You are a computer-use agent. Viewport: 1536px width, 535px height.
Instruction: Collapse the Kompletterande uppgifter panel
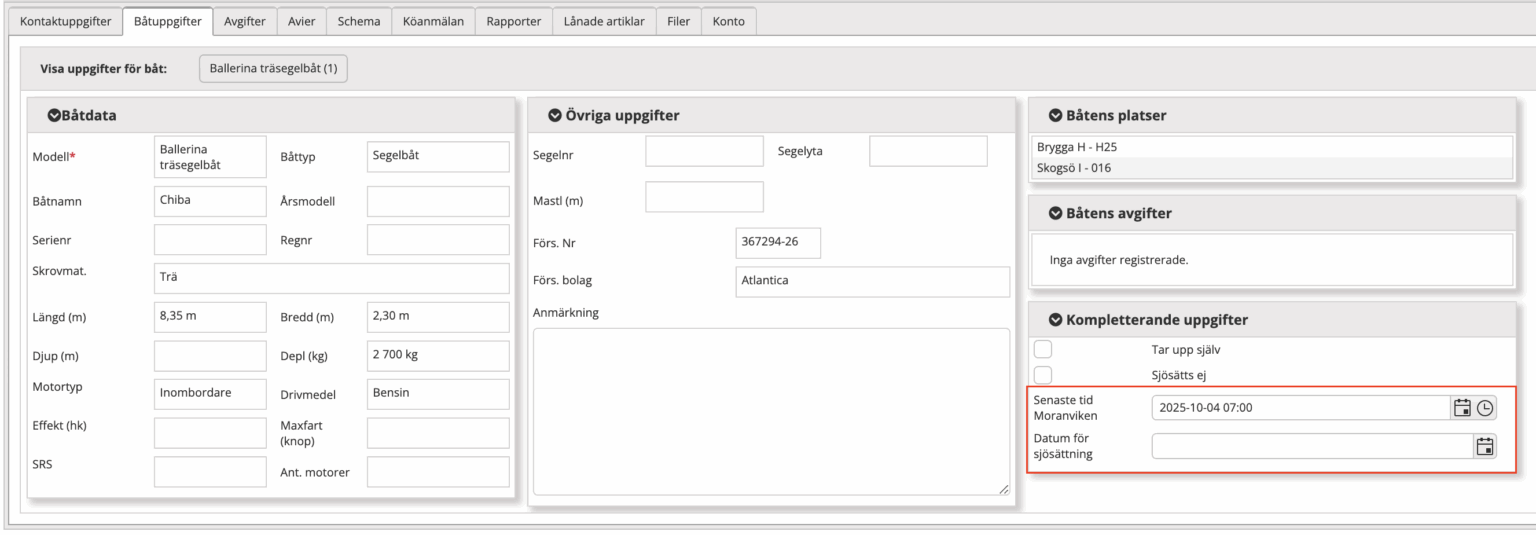click(x=1055, y=320)
